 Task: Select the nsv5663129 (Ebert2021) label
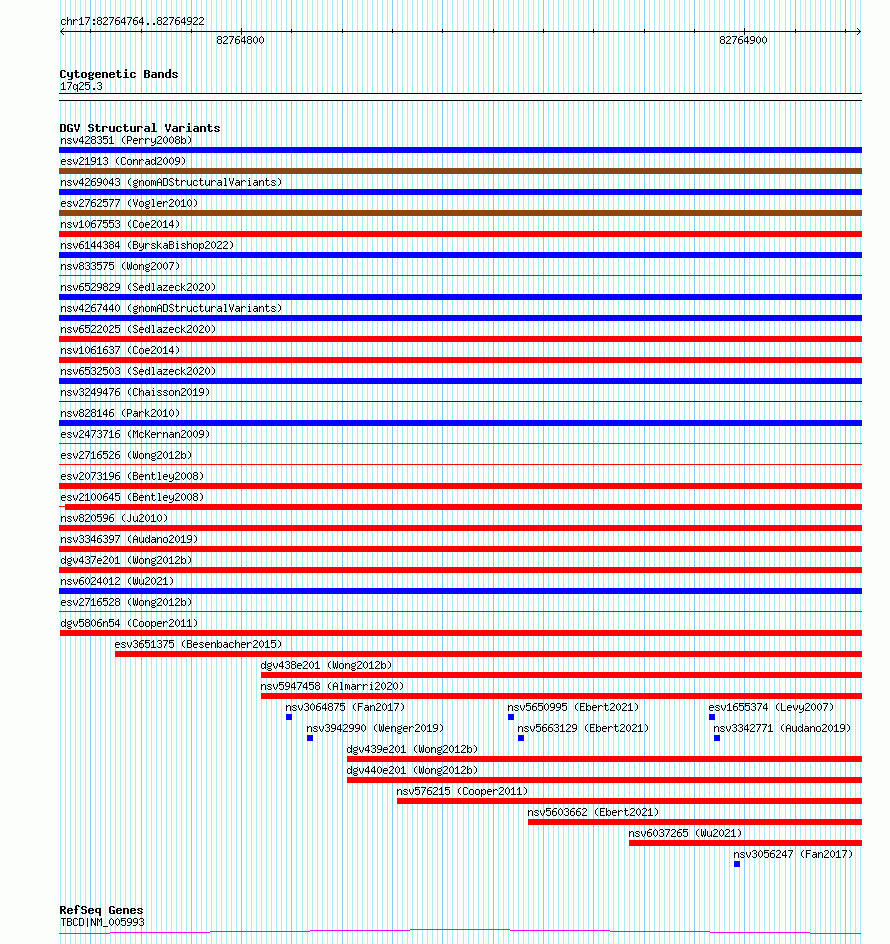coord(583,728)
